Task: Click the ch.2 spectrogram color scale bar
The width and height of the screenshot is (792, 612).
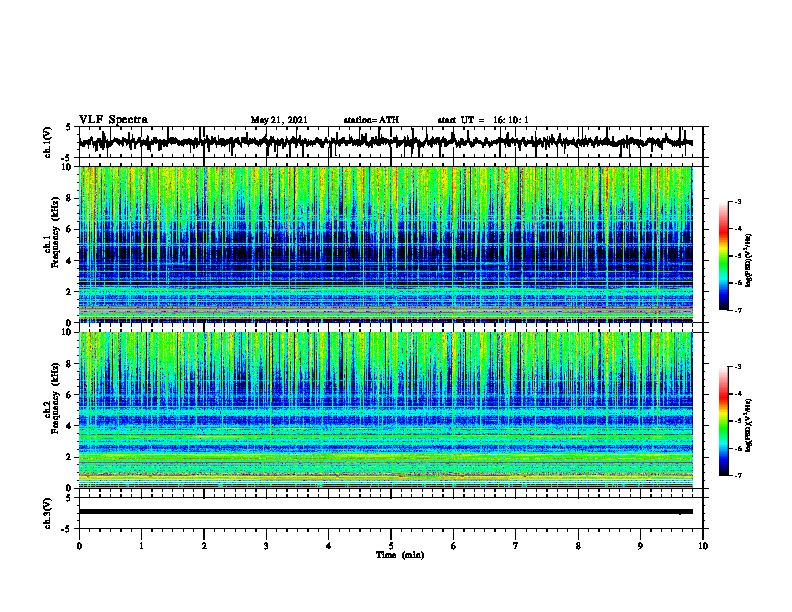Action: pos(723,421)
